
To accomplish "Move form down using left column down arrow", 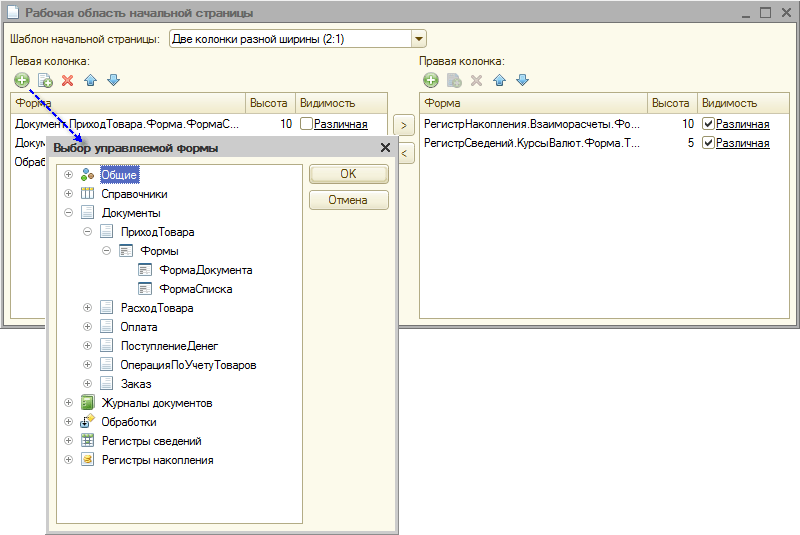I will coord(113,80).
